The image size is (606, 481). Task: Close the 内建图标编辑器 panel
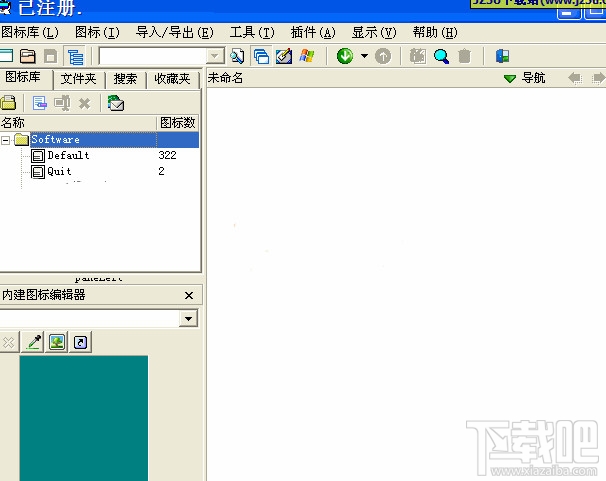pos(189,296)
